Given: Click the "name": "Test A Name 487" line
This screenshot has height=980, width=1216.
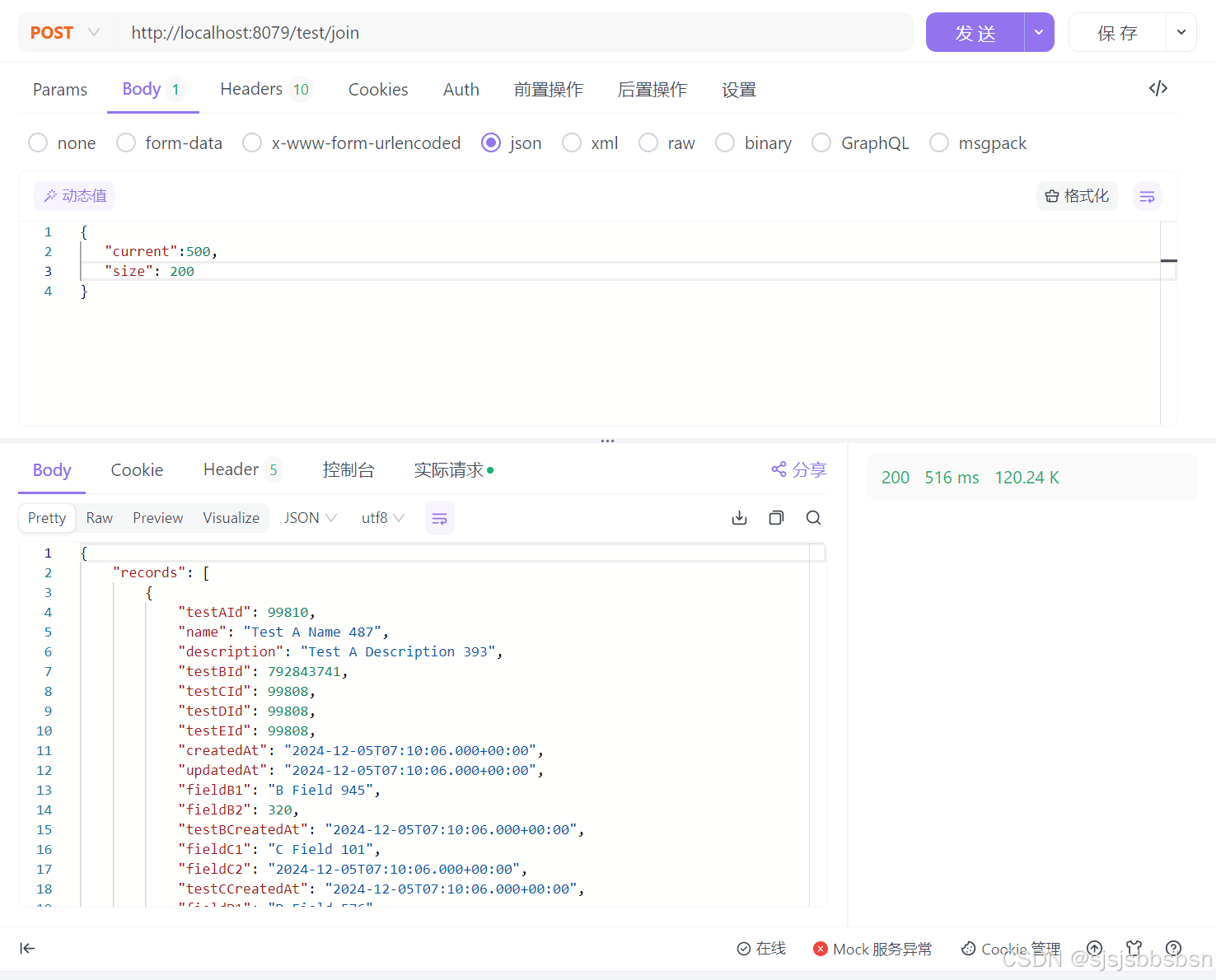Looking at the screenshot, I should pyautogui.click(x=283, y=632).
